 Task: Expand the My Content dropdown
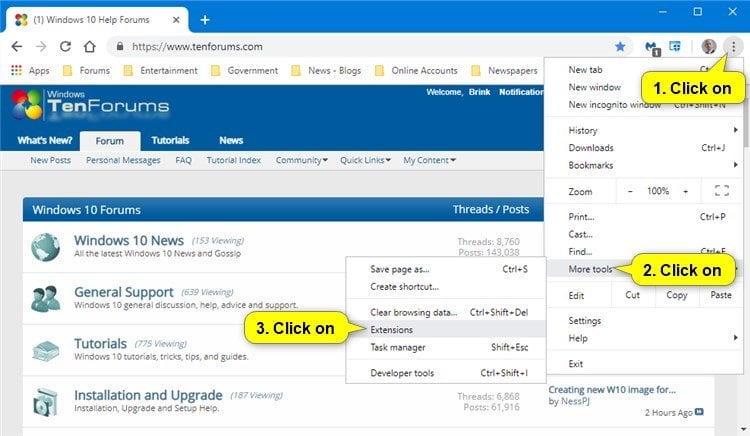coord(429,160)
